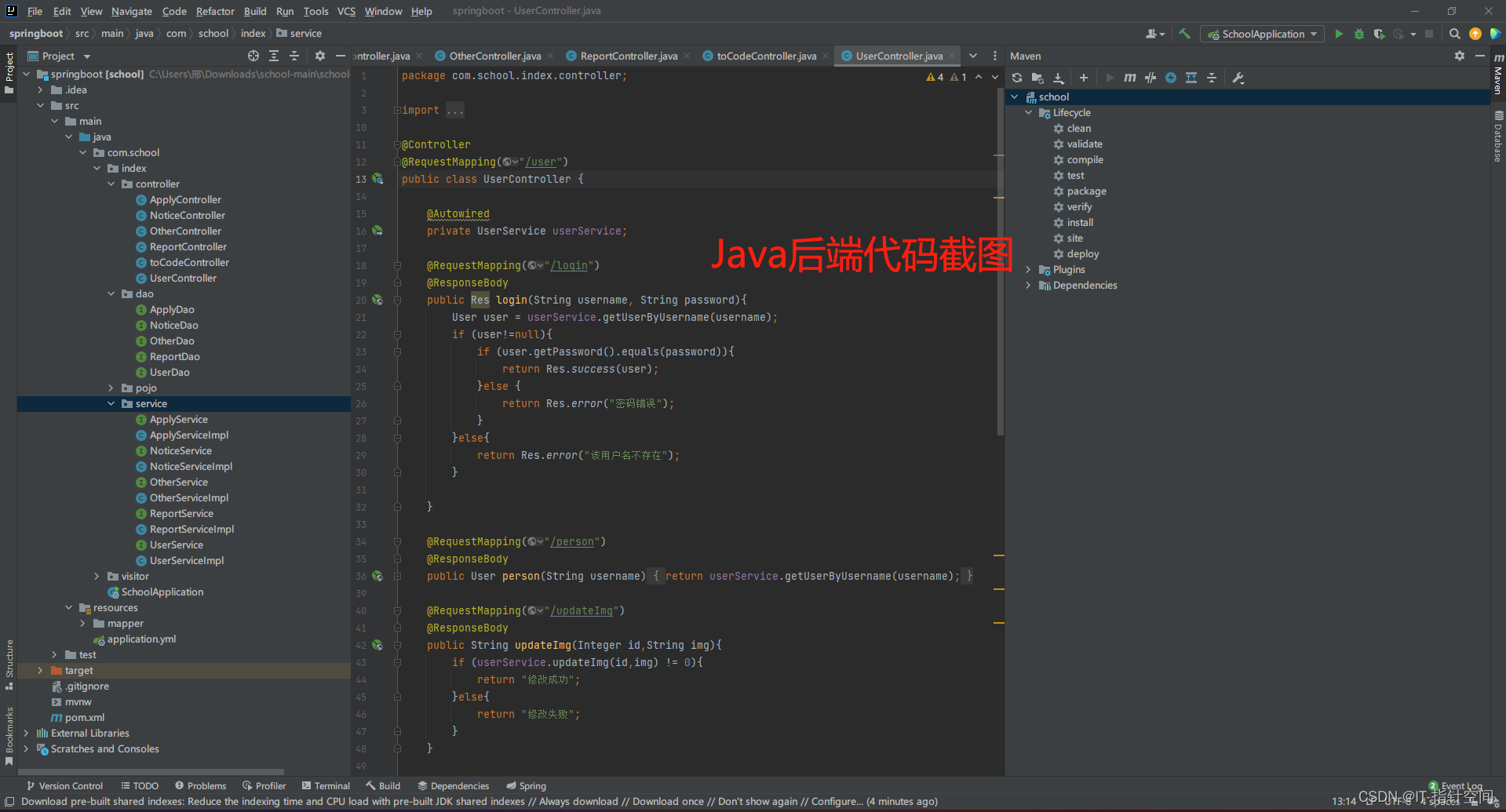Open Maven settings wrench icon

tap(1238, 78)
